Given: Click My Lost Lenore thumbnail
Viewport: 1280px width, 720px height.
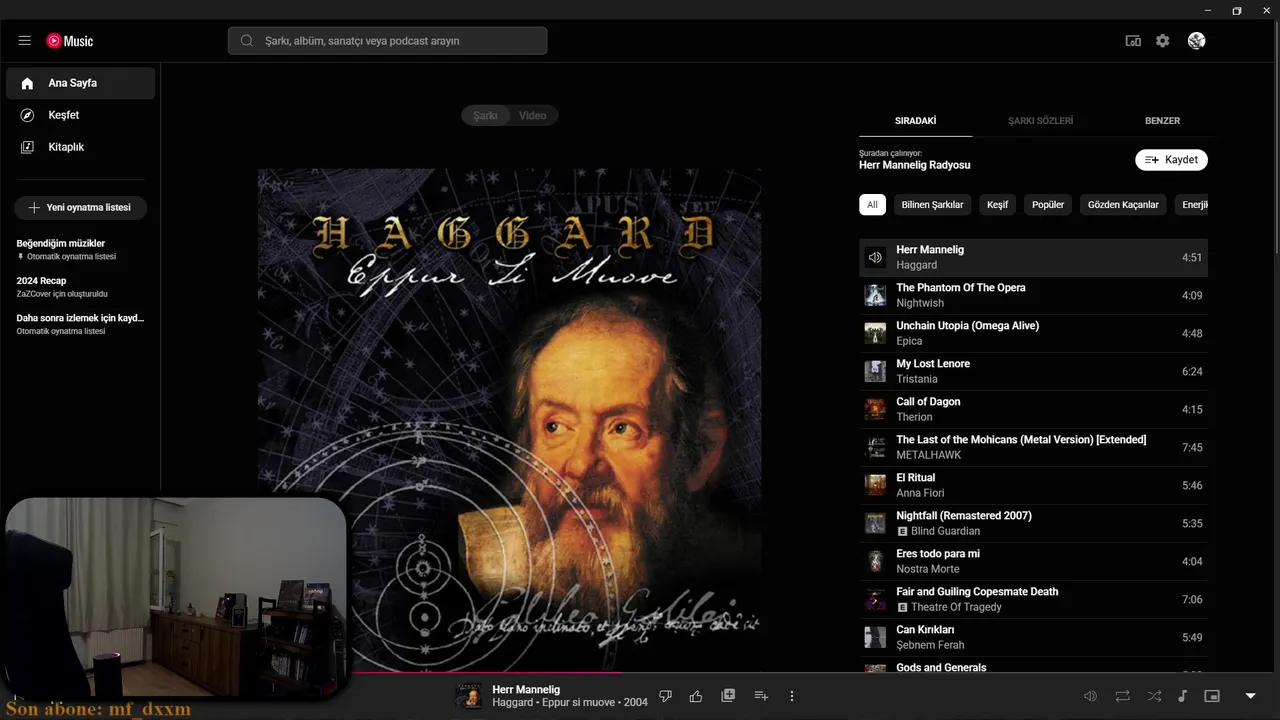Looking at the screenshot, I should click(875, 371).
